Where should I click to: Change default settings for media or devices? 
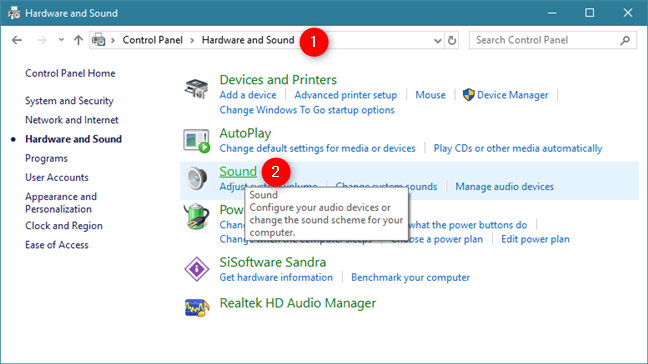tap(317, 148)
